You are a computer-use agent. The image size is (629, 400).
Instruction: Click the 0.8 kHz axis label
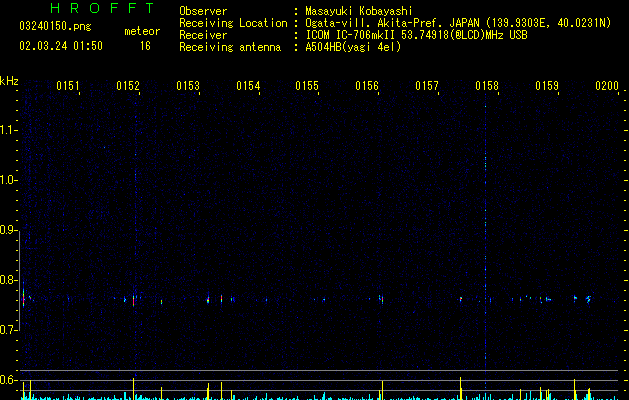tap(9, 280)
